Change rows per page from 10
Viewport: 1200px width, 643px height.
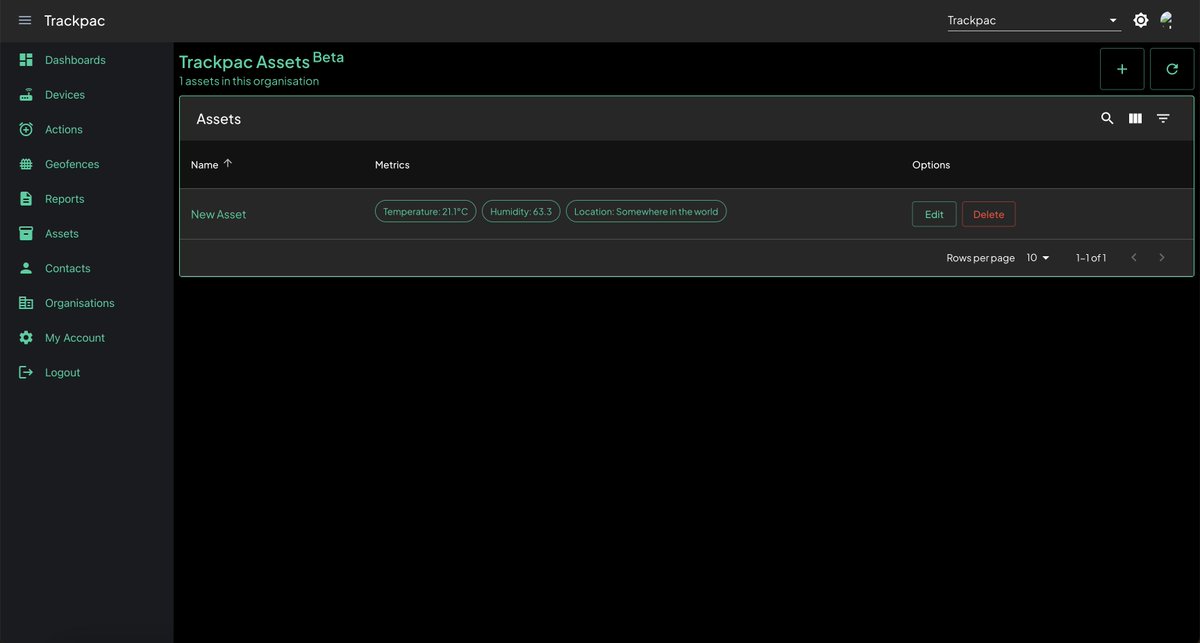(1038, 258)
